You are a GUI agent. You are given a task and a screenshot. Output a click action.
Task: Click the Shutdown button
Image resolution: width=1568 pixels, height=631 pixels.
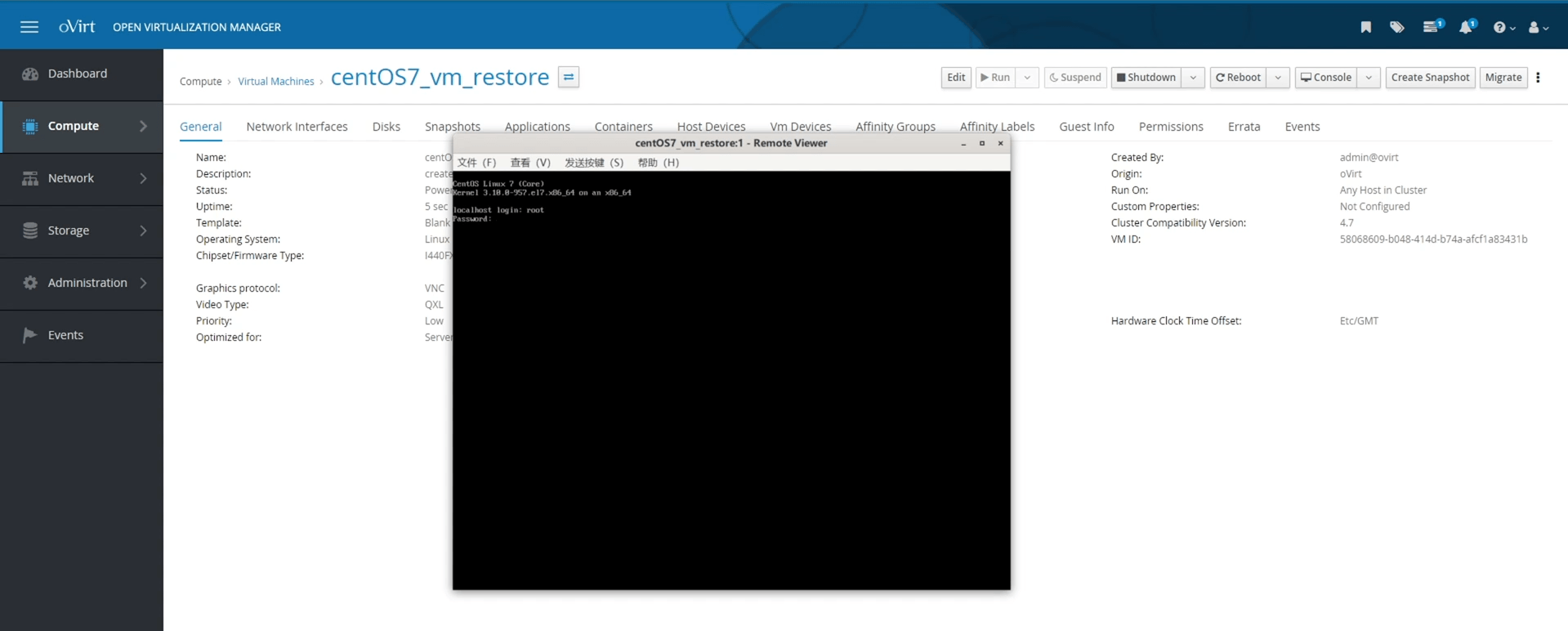click(1146, 78)
